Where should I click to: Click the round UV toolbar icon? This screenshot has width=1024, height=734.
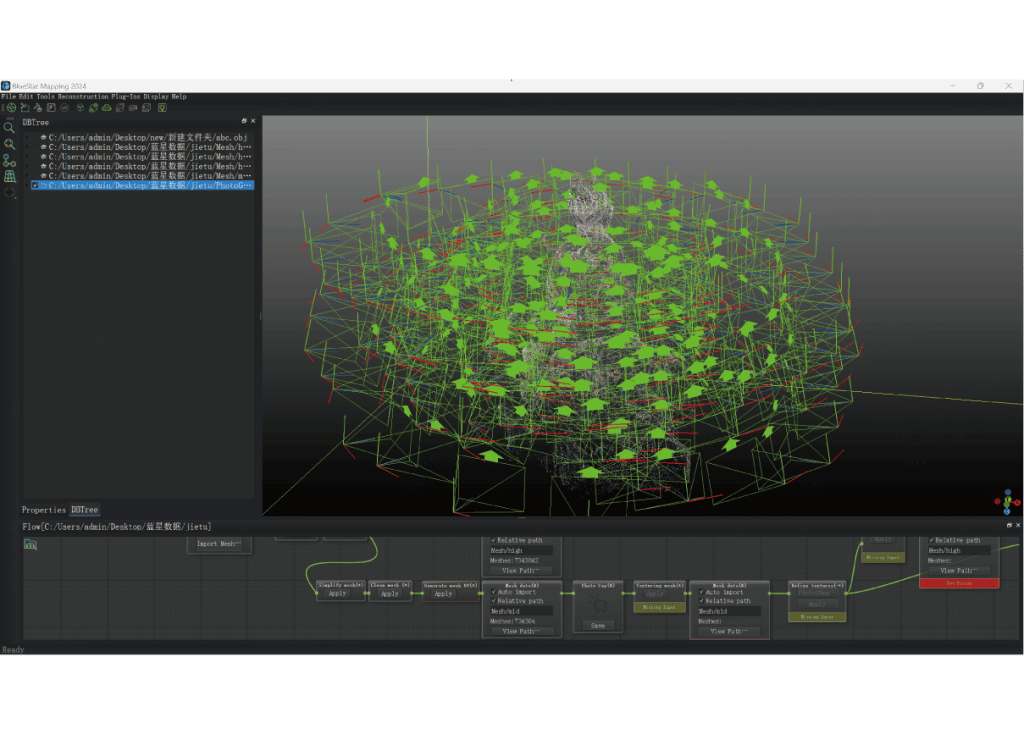65,108
